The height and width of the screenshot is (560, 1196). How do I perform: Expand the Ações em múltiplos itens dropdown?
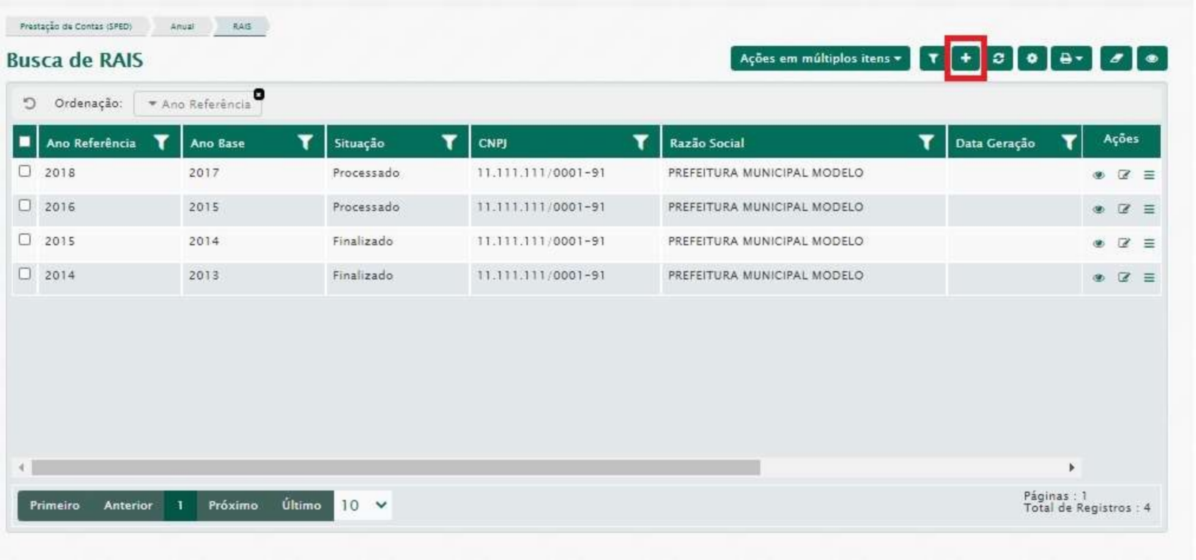[x=820, y=59]
